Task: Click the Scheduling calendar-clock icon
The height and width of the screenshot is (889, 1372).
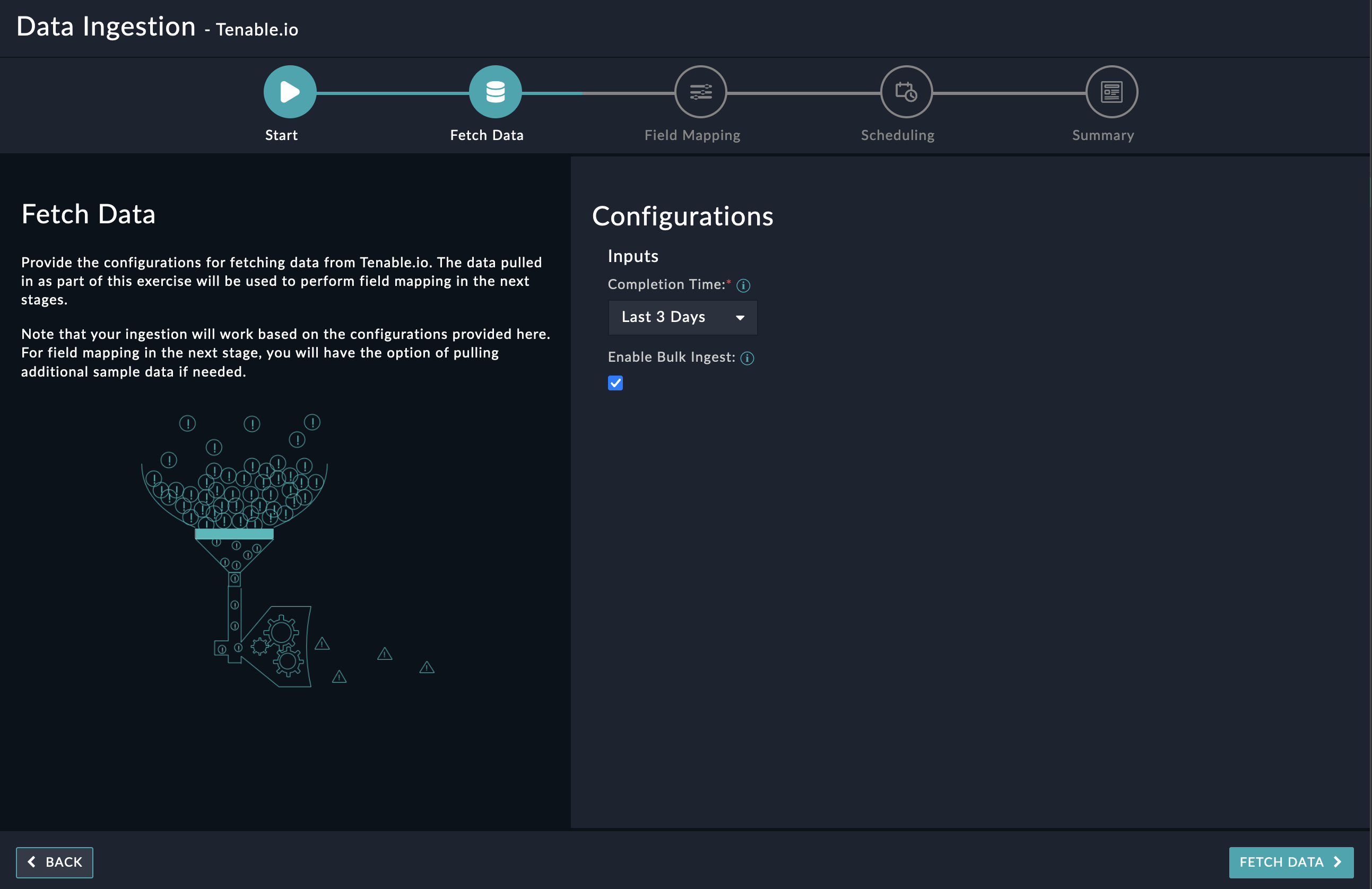Action: point(906,92)
